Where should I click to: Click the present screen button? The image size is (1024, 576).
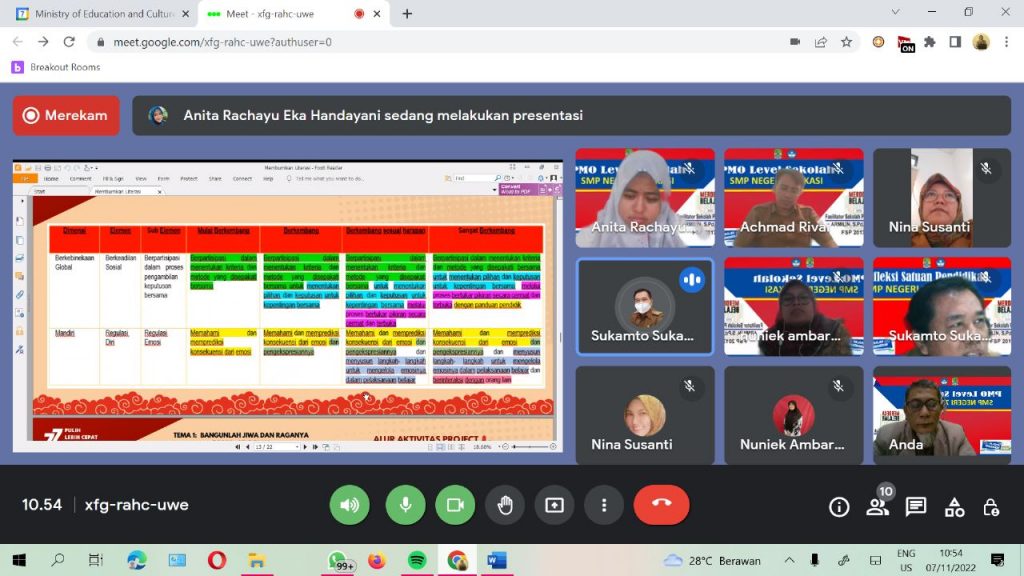554,505
